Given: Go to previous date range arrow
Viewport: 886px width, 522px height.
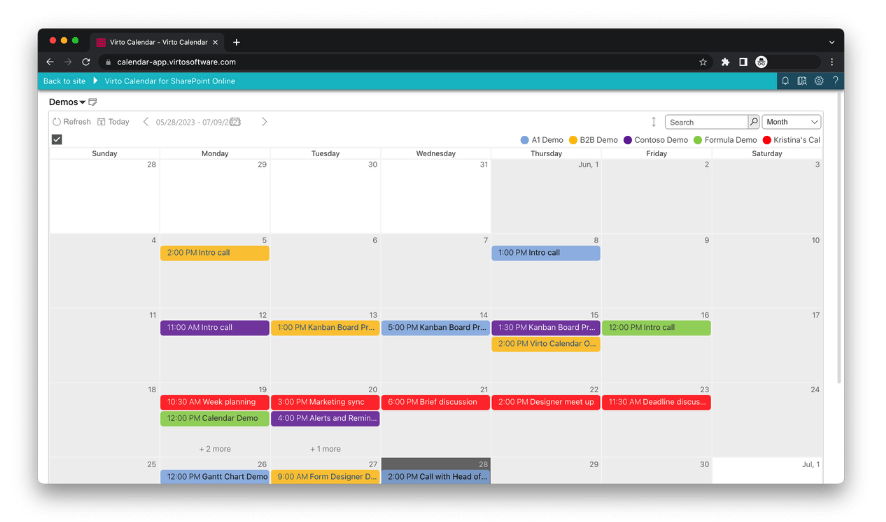Looking at the screenshot, I should (146, 121).
